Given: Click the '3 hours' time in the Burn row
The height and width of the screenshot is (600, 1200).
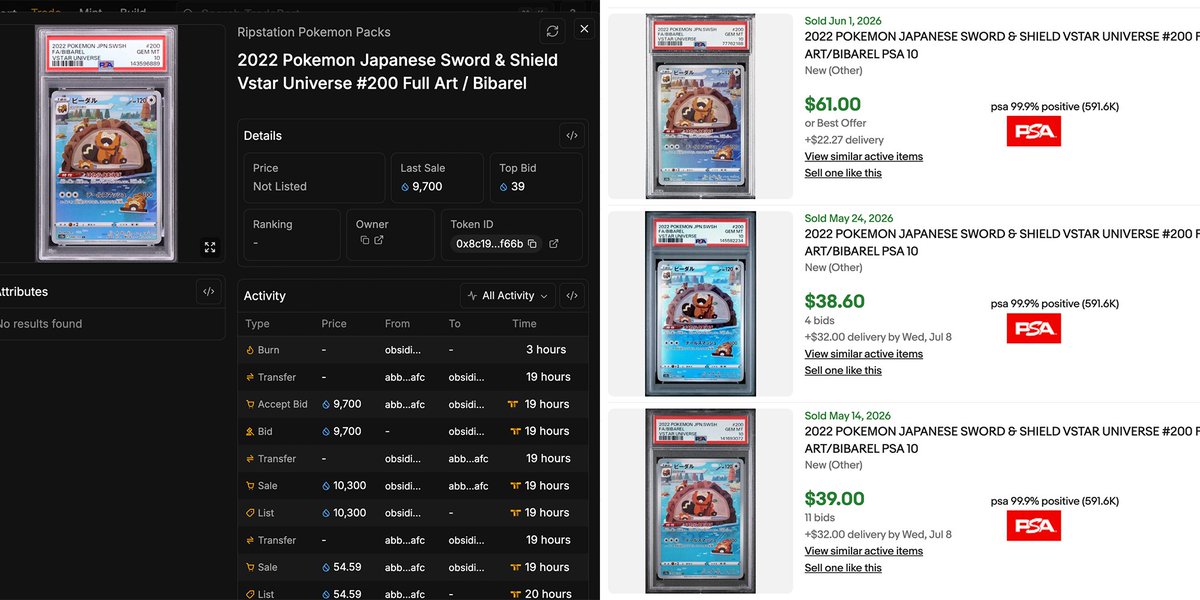Looking at the screenshot, I should point(546,350).
